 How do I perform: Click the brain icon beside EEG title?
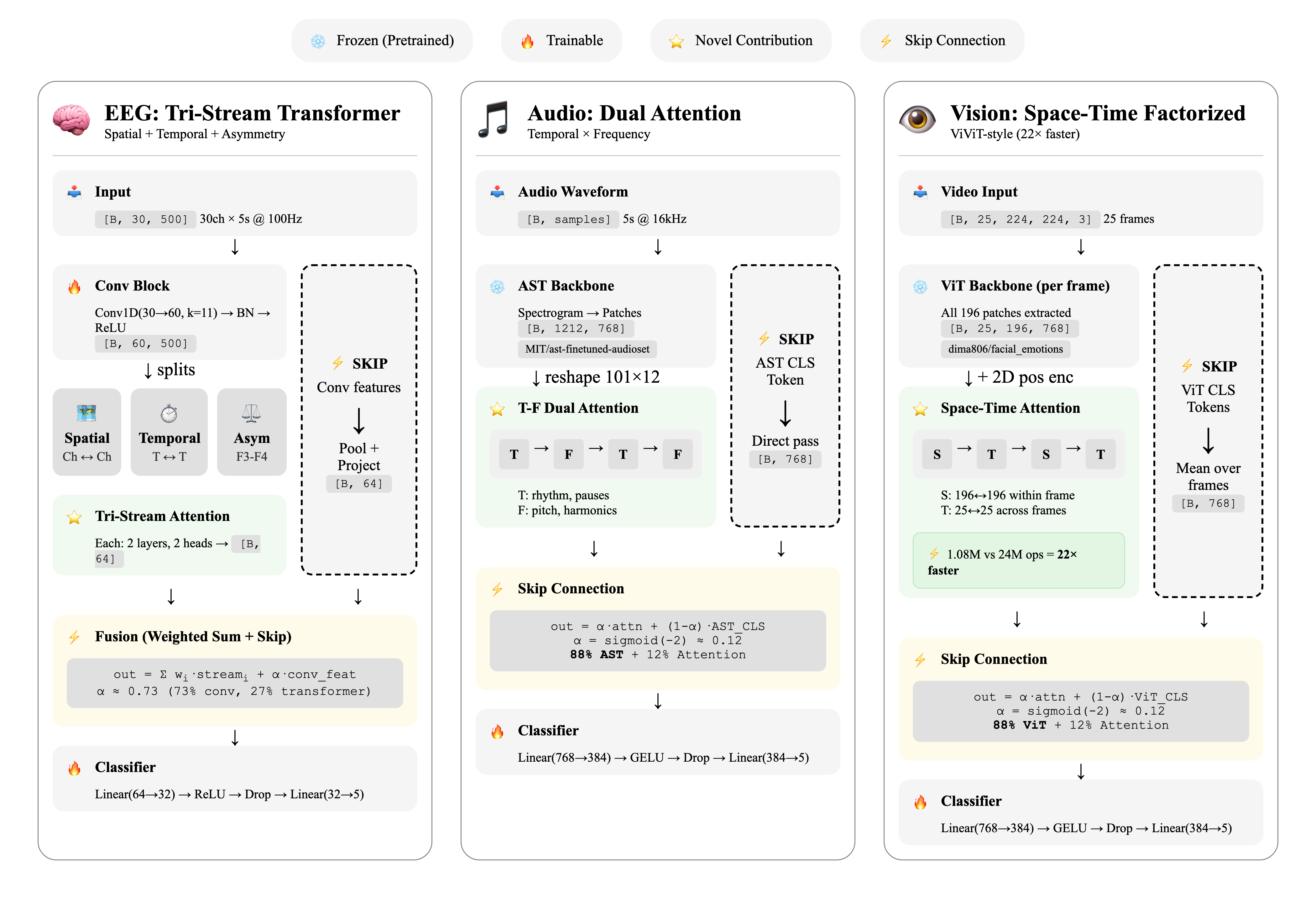tap(71, 119)
